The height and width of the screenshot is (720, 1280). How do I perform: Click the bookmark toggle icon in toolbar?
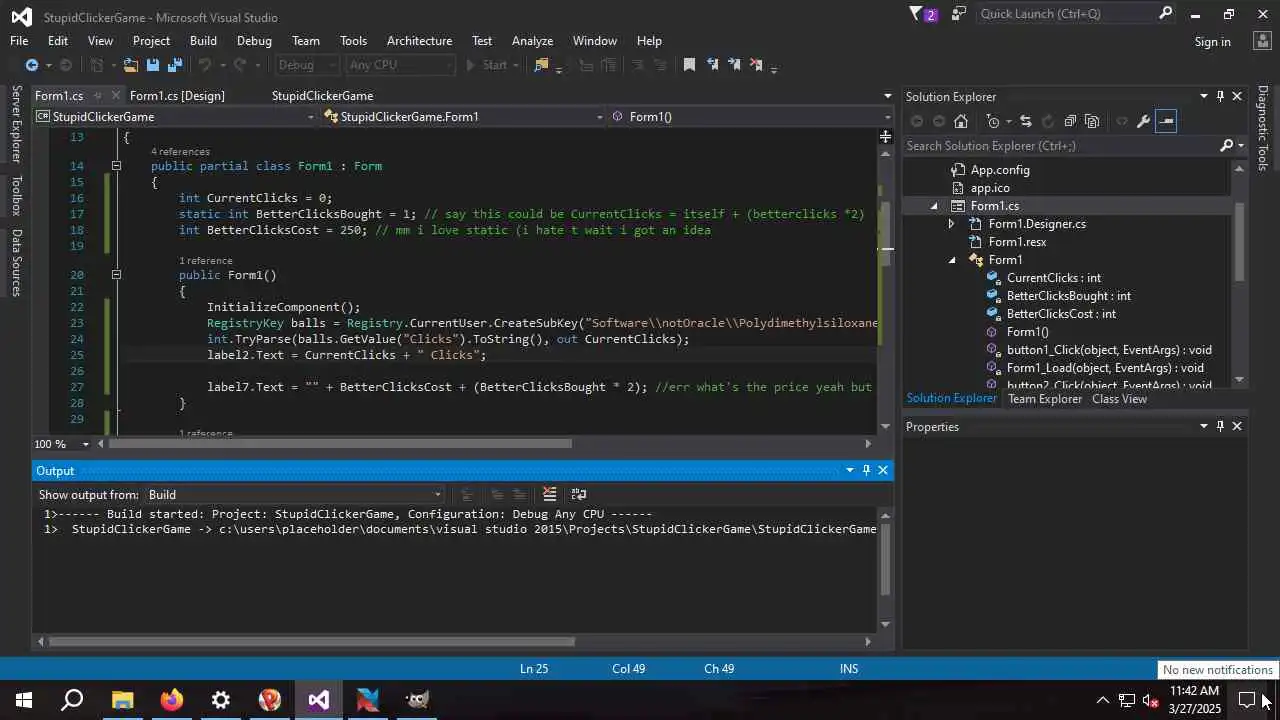(689, 65)
